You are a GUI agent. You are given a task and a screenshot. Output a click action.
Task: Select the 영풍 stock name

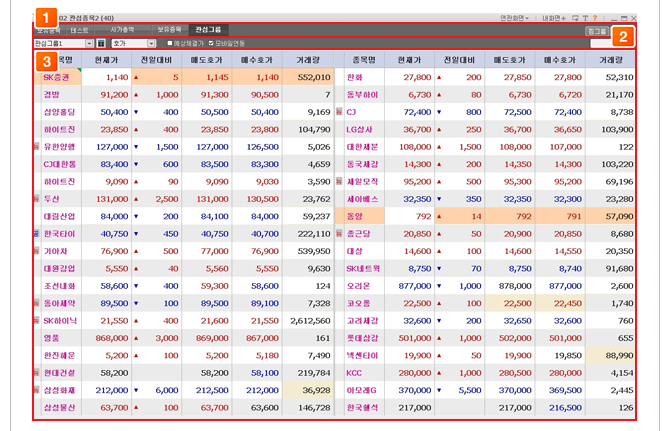(51, 338)
